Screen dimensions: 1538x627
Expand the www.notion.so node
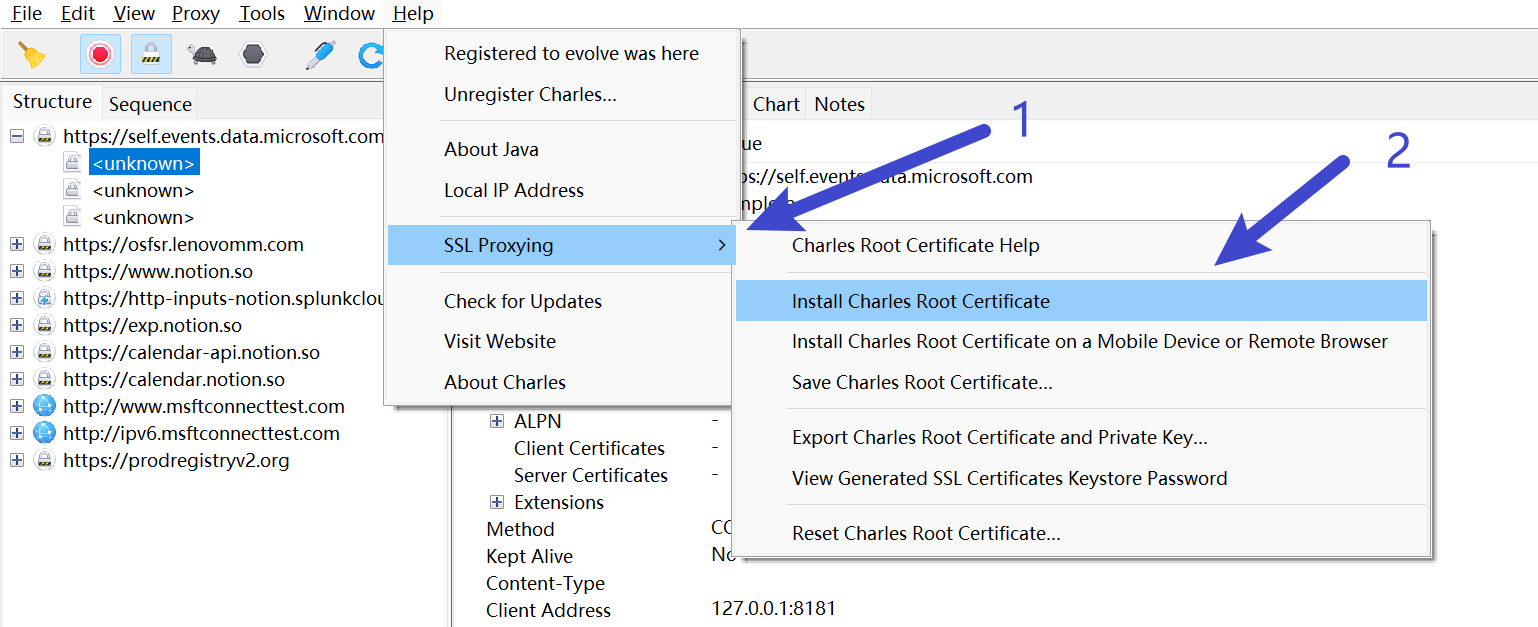(17, 271)
